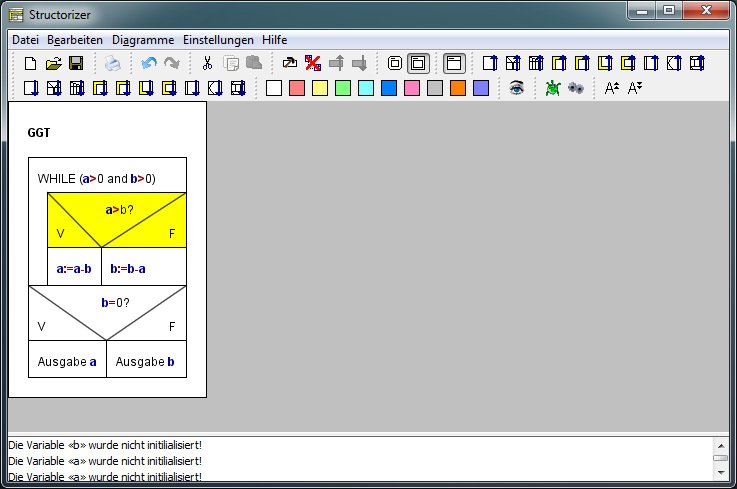The height and width of the screenshot is (489, 737).
Task: Insert a call before the selected element
Action: [651, 63]
